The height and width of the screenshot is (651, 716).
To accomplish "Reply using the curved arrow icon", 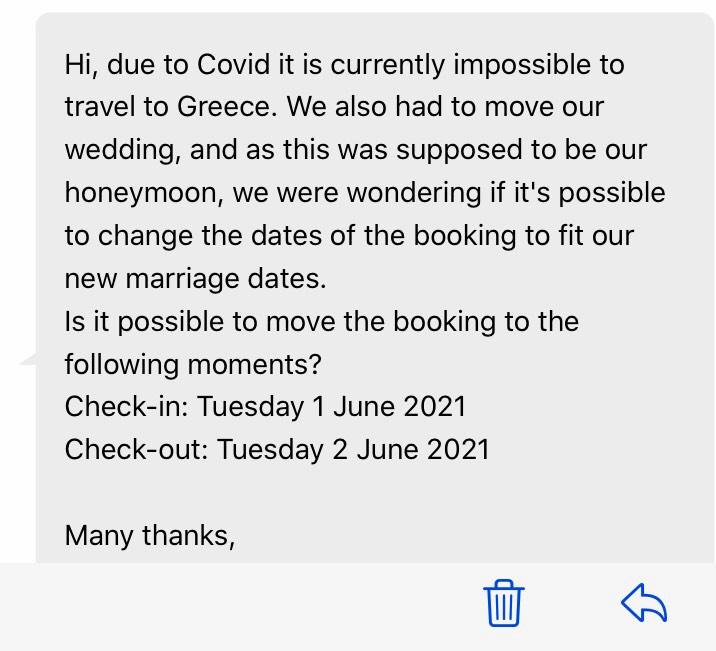I will pos(644,603).
